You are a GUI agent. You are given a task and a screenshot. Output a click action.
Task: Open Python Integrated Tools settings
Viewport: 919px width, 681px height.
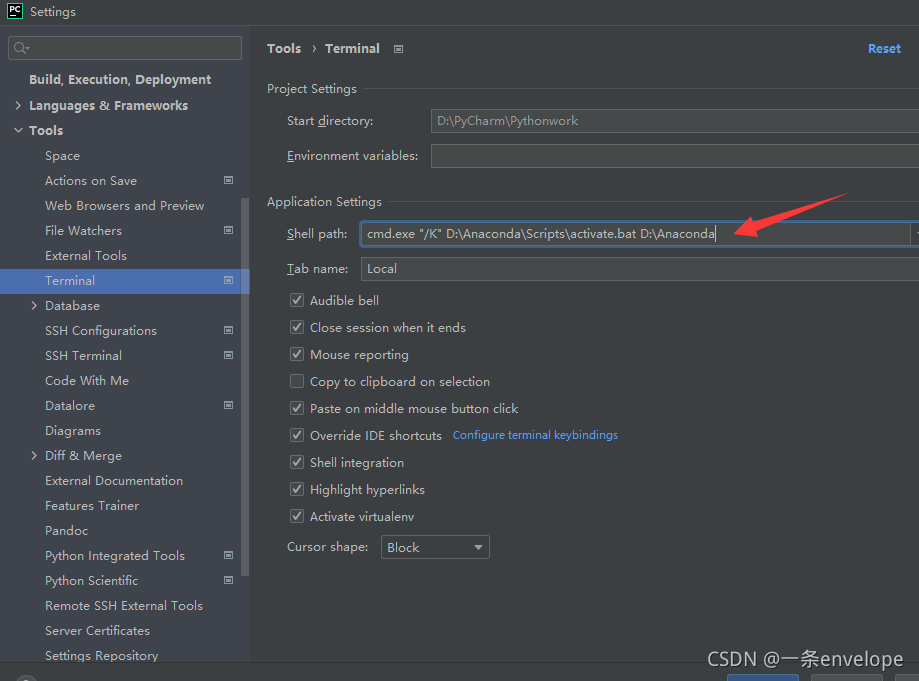tap(115, 556)
